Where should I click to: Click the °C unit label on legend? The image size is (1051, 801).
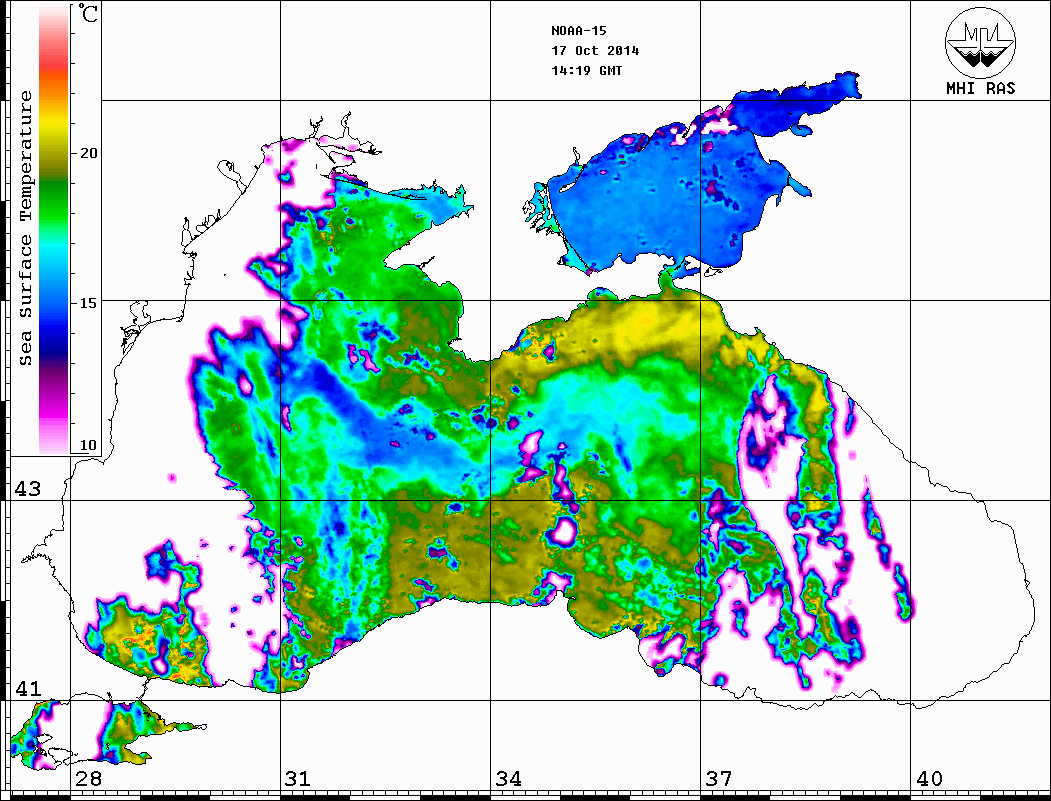coord(87,13)
